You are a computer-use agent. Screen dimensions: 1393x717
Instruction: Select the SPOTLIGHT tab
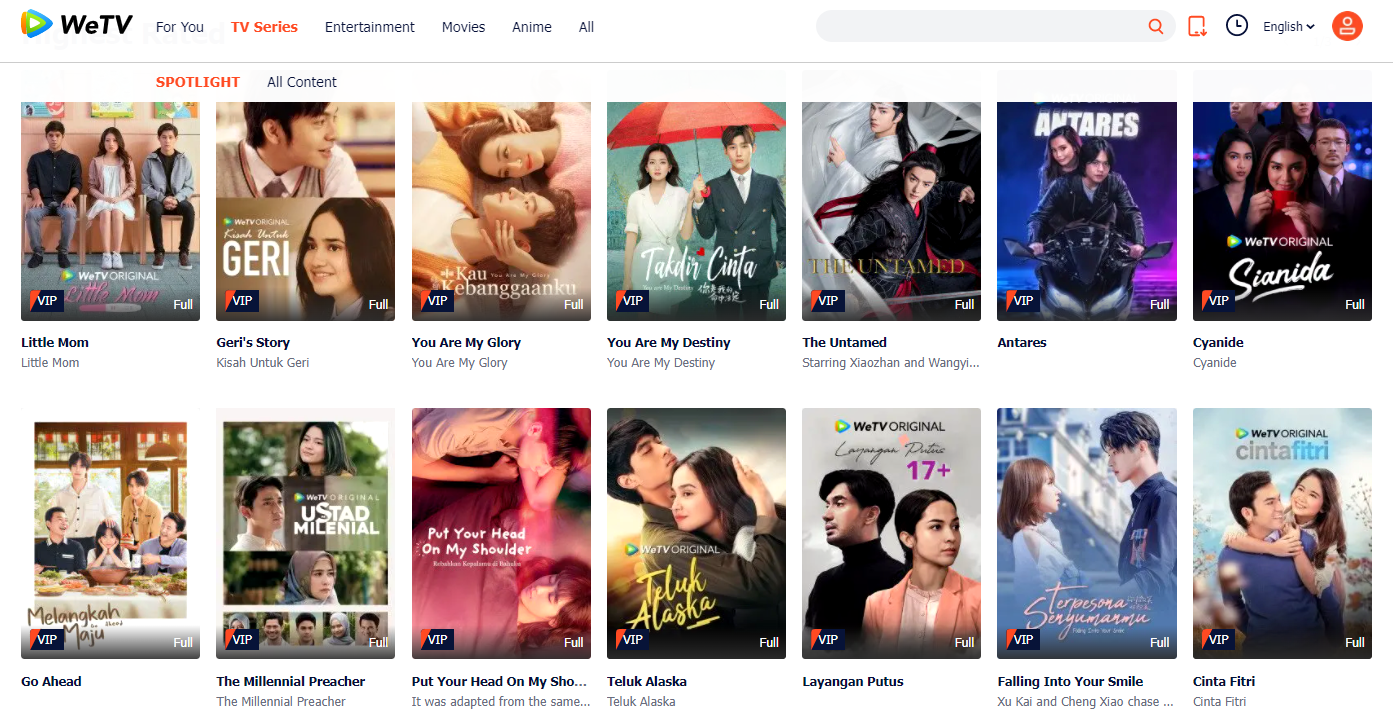point(198,82)
